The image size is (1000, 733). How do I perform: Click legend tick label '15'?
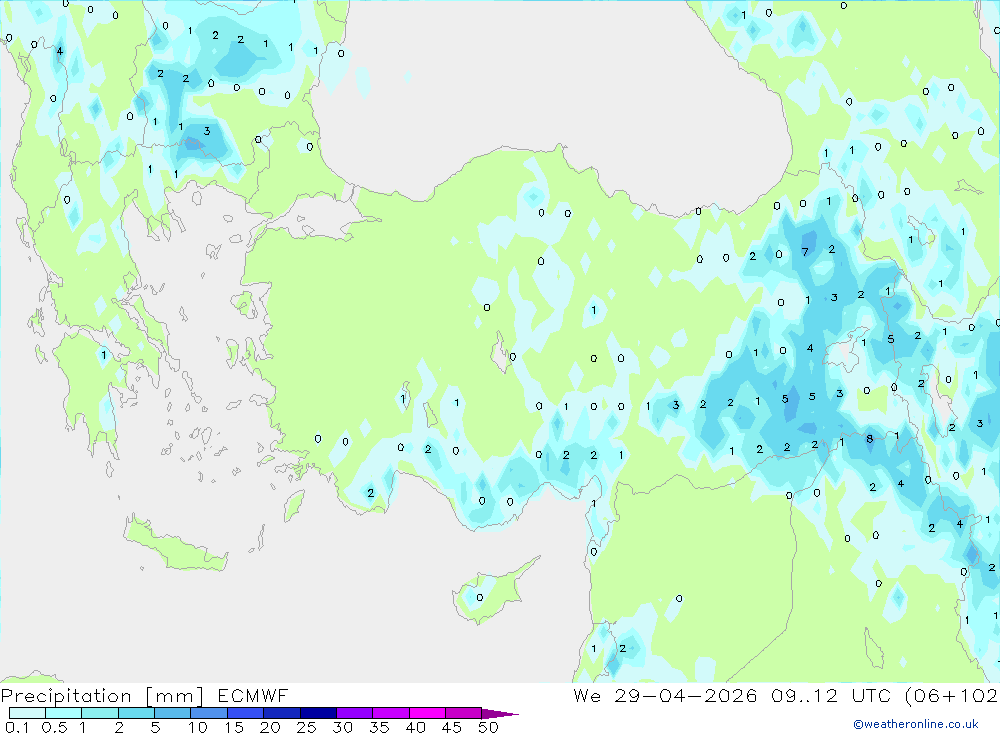click(x=233, y=727)
